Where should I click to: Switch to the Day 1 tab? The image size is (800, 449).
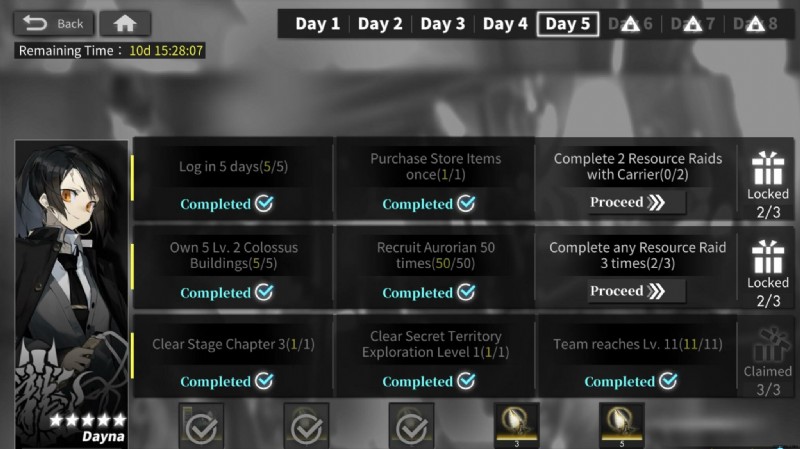click(x=318, y=24)
